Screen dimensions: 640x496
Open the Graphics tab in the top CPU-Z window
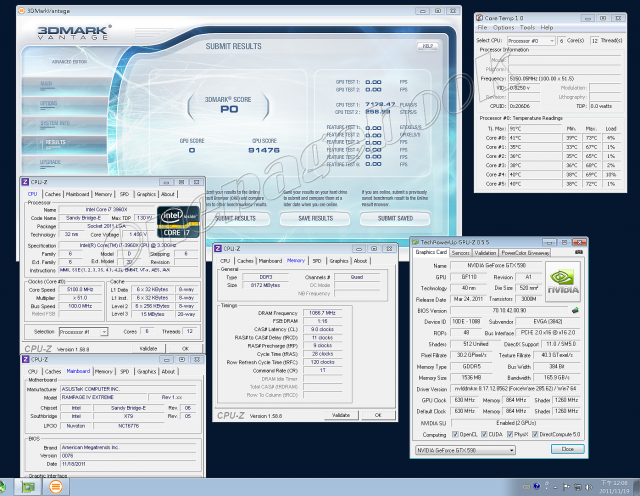(146, 194)
